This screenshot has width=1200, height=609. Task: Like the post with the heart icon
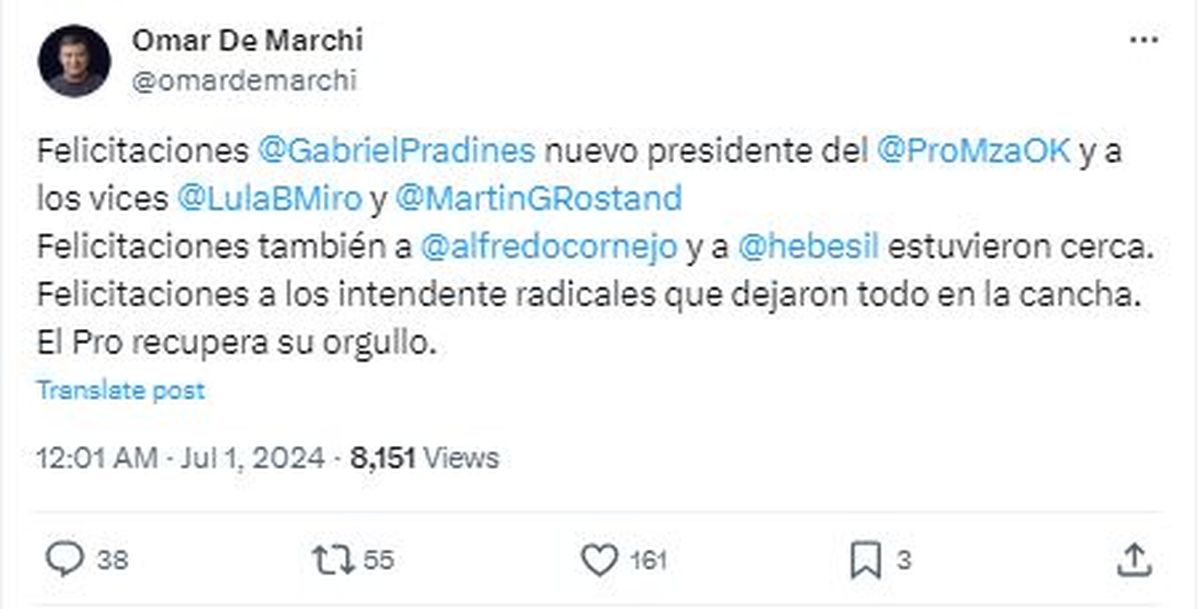[x=599, y=560]
